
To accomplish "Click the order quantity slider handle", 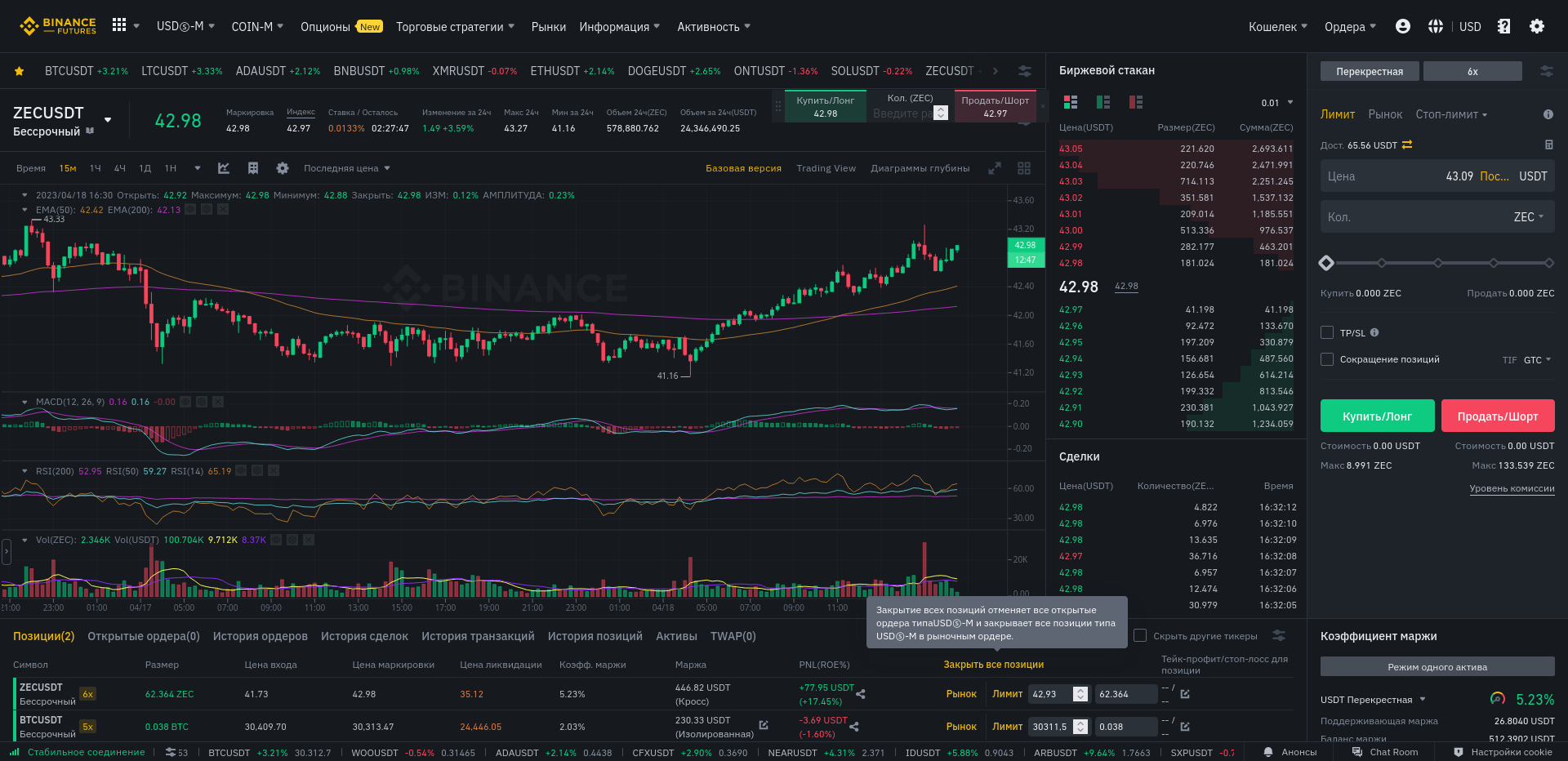I will point(1326,263).
